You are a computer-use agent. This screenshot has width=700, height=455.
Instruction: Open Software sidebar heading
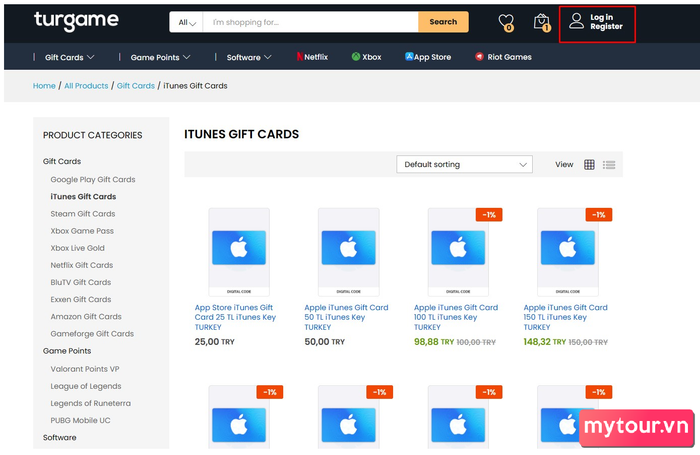tap(59, 438)
